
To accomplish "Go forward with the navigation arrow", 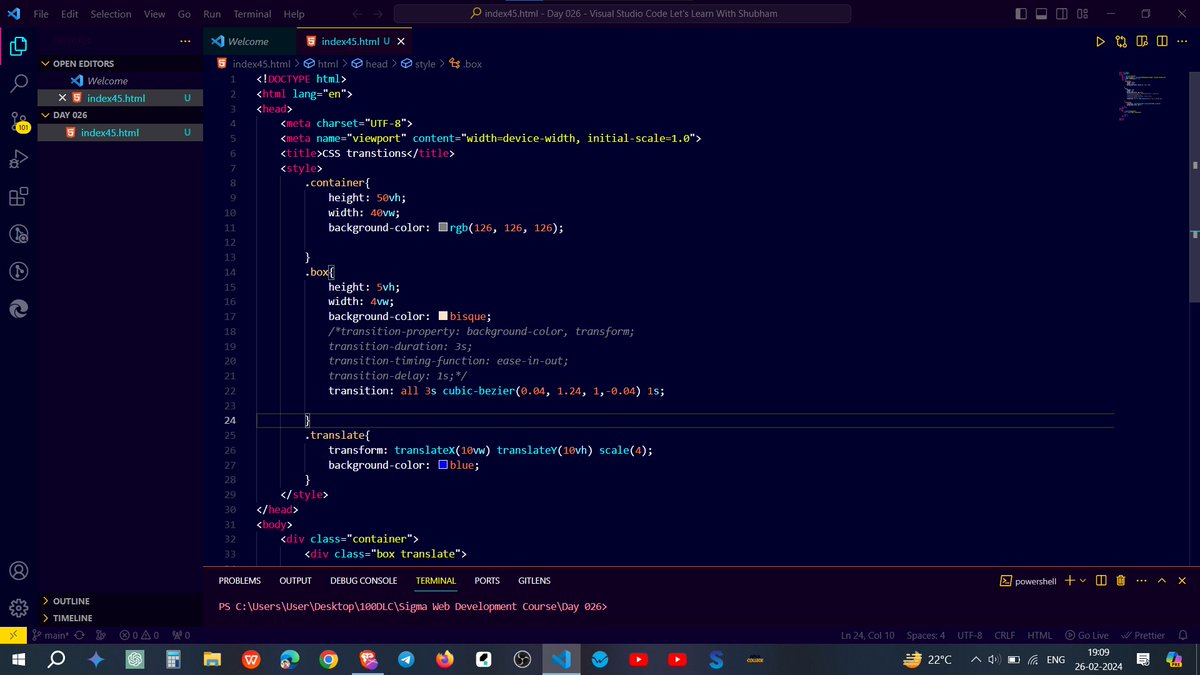I will pyautogui.click(x=377, y=14).
